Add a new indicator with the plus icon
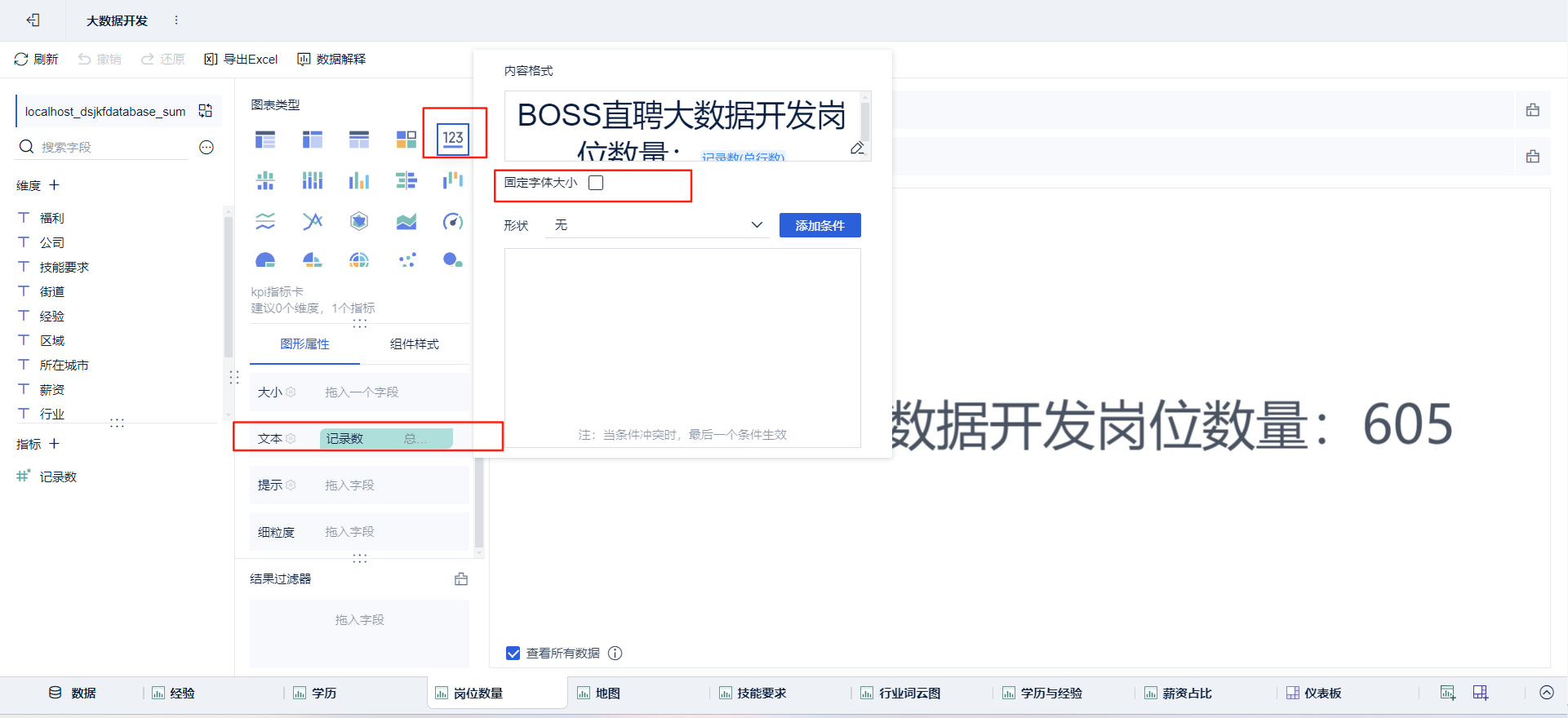 point(55,444)
